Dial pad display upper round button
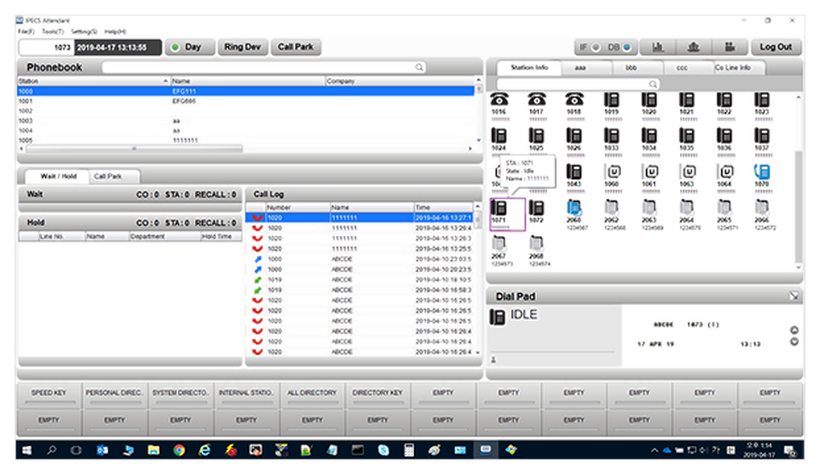This screenshot has height=475, width=820. pyautogui.click(x=794, y=330)
